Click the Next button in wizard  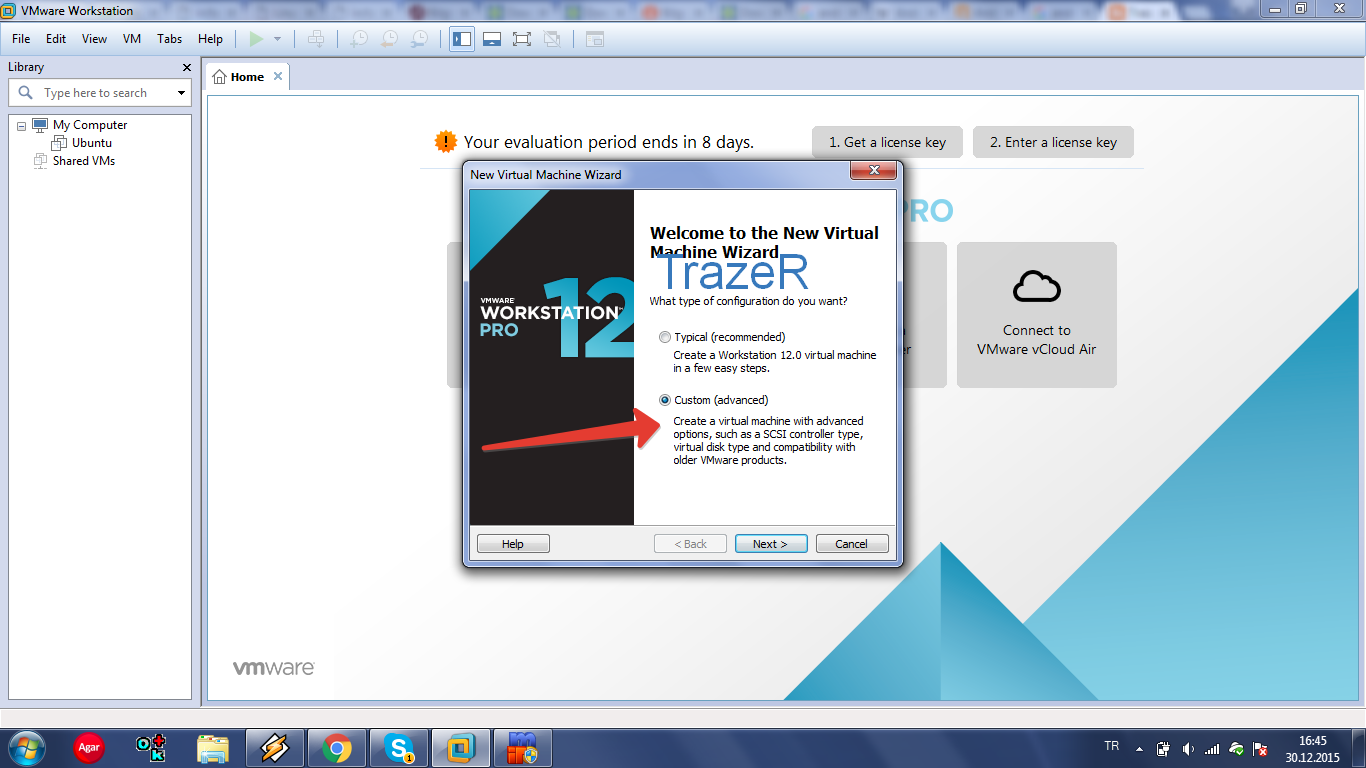click(x=770, y=544)
